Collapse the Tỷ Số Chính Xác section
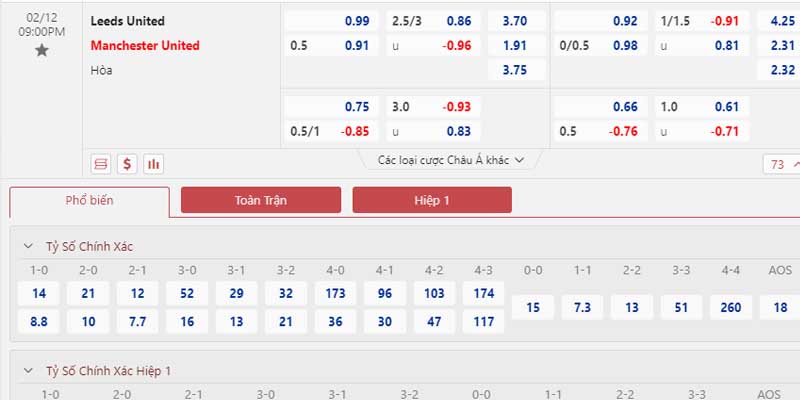Screen dimensions: 800x400 [x=28, y=246]
